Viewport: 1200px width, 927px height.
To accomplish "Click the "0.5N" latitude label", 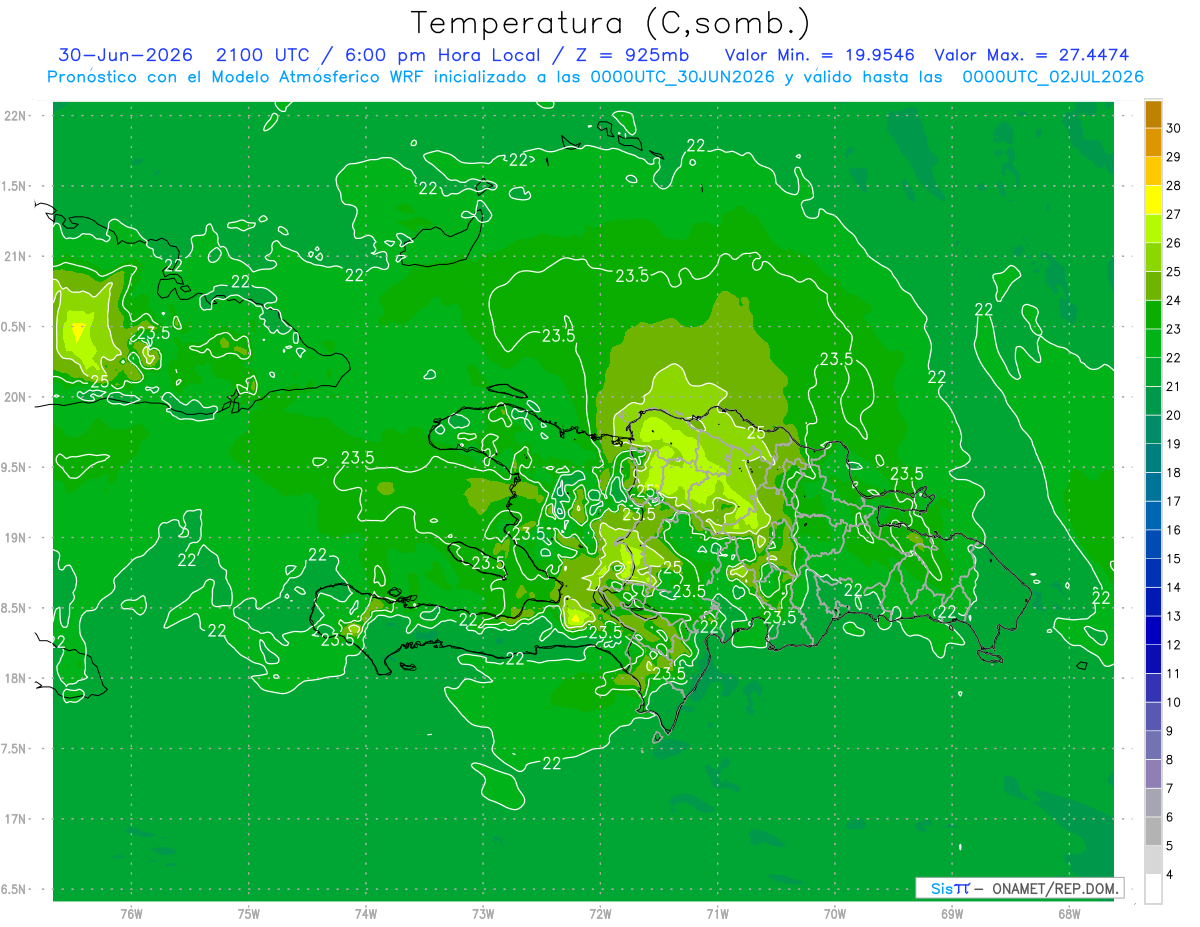I will (15, 327).
